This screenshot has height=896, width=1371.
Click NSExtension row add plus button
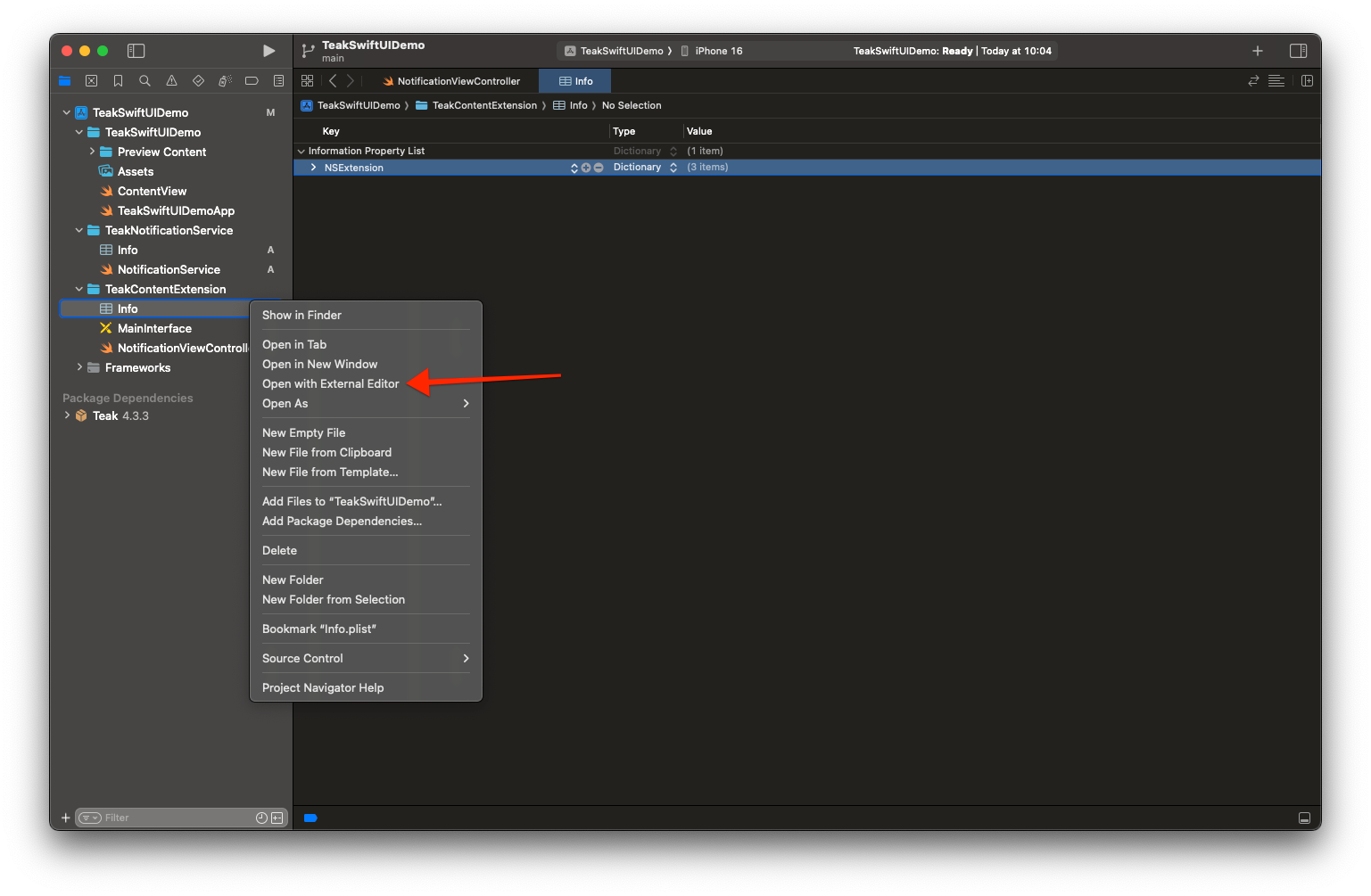pos(586,168)
